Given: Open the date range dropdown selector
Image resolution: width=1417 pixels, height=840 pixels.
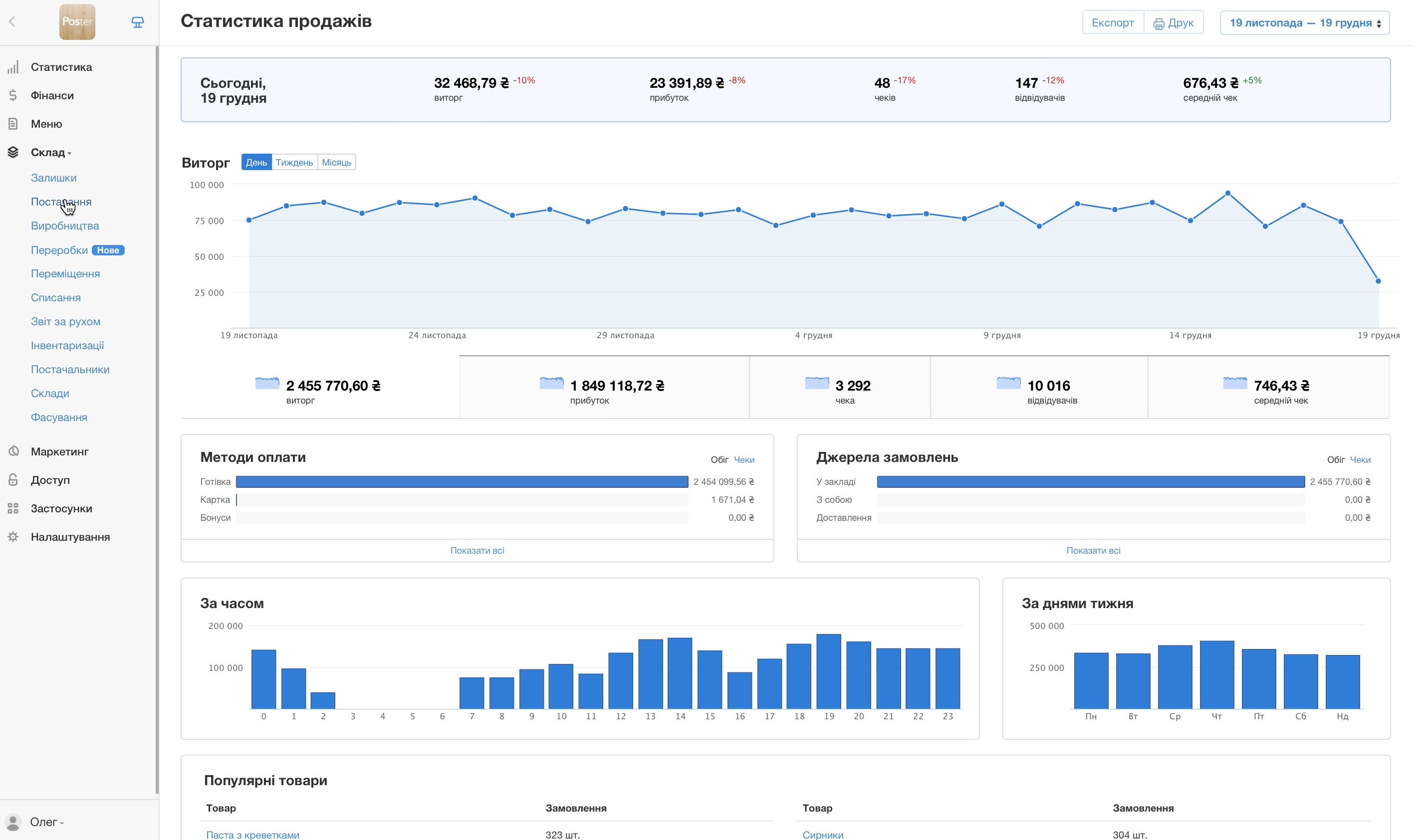Looking at the screenshot, I should tap(1304, 23).
